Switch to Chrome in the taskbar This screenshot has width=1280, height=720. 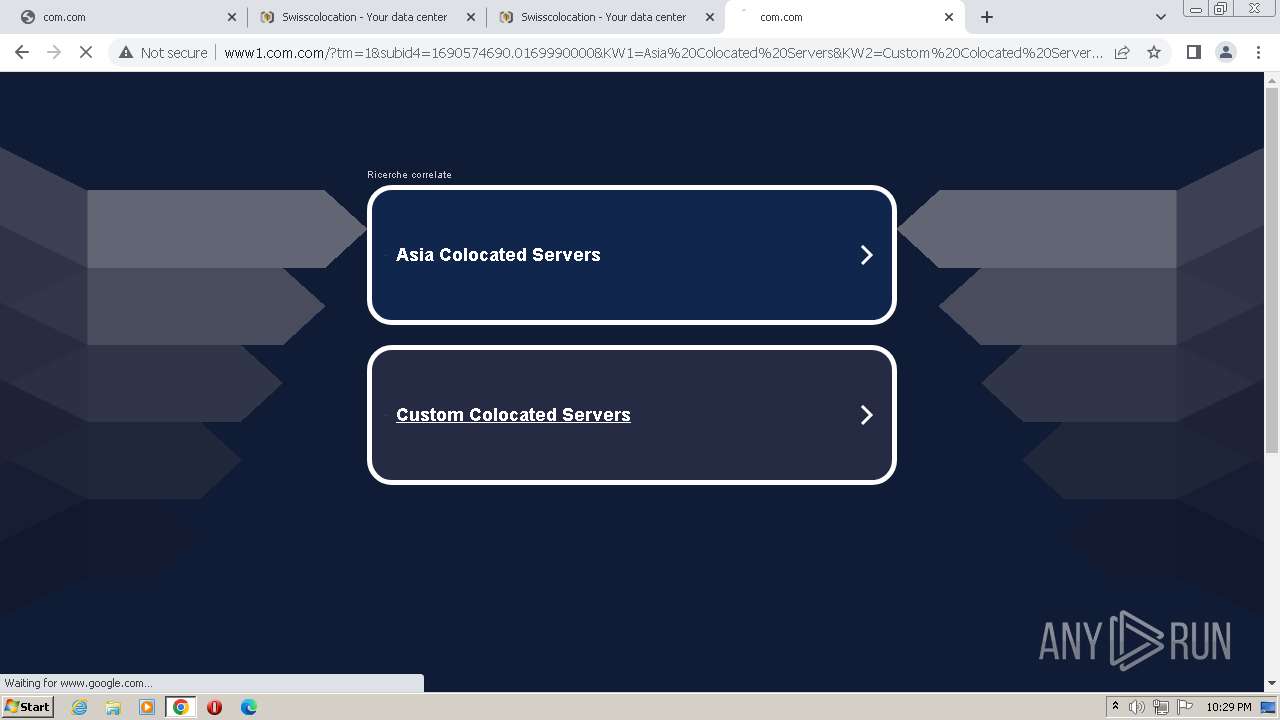(181, 707)
